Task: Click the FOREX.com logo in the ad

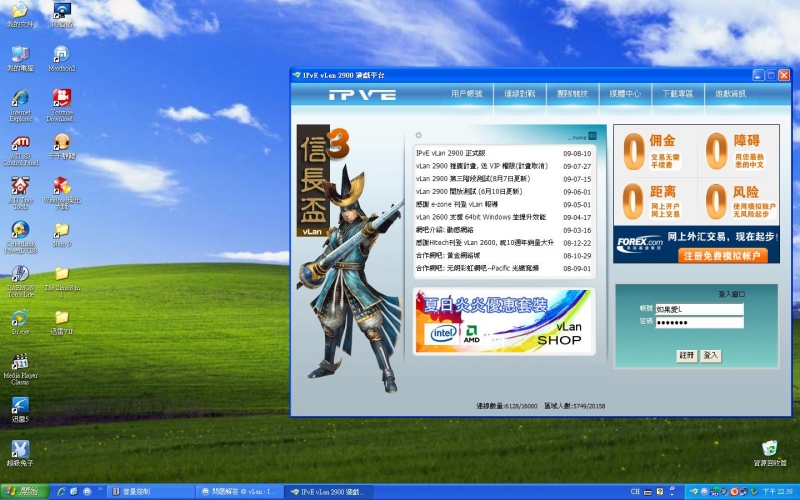Action: tap(639, 244)
